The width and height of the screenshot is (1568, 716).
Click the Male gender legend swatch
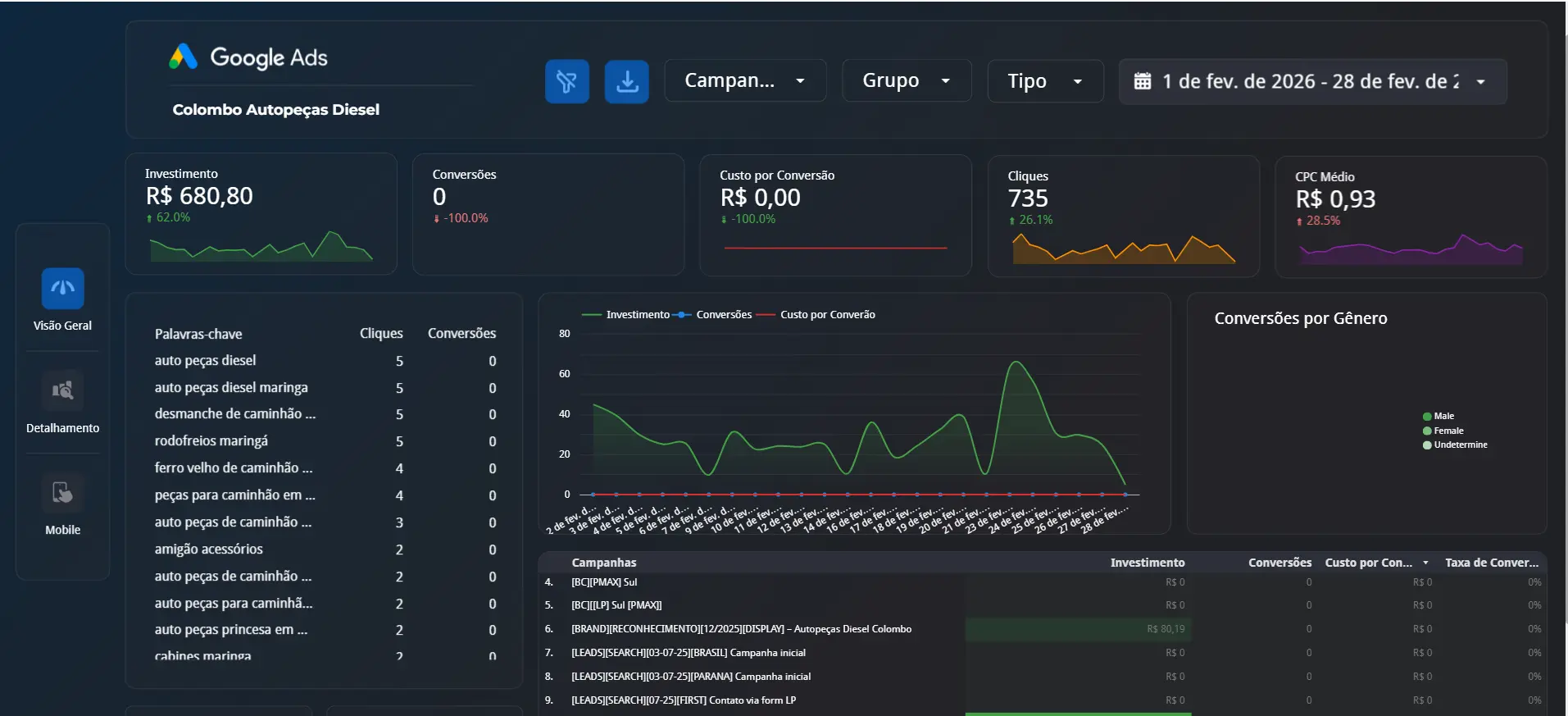pos(1427,417)
